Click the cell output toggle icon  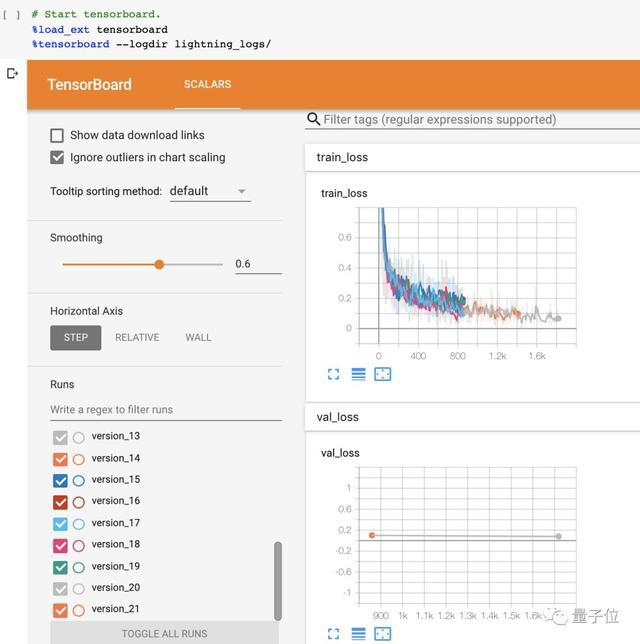12,73
